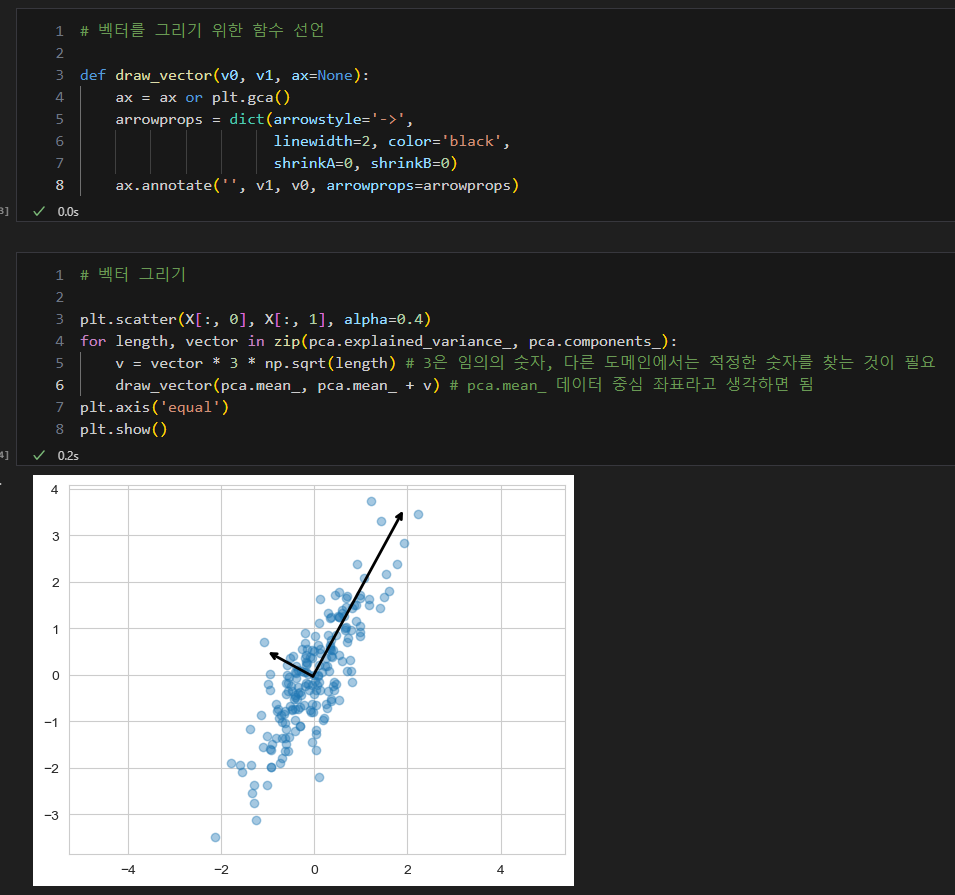Click the success checkmark beside 0.0s
Image resolution: width=955 pixels, height=895 pixels.
(x=39, y=211)
